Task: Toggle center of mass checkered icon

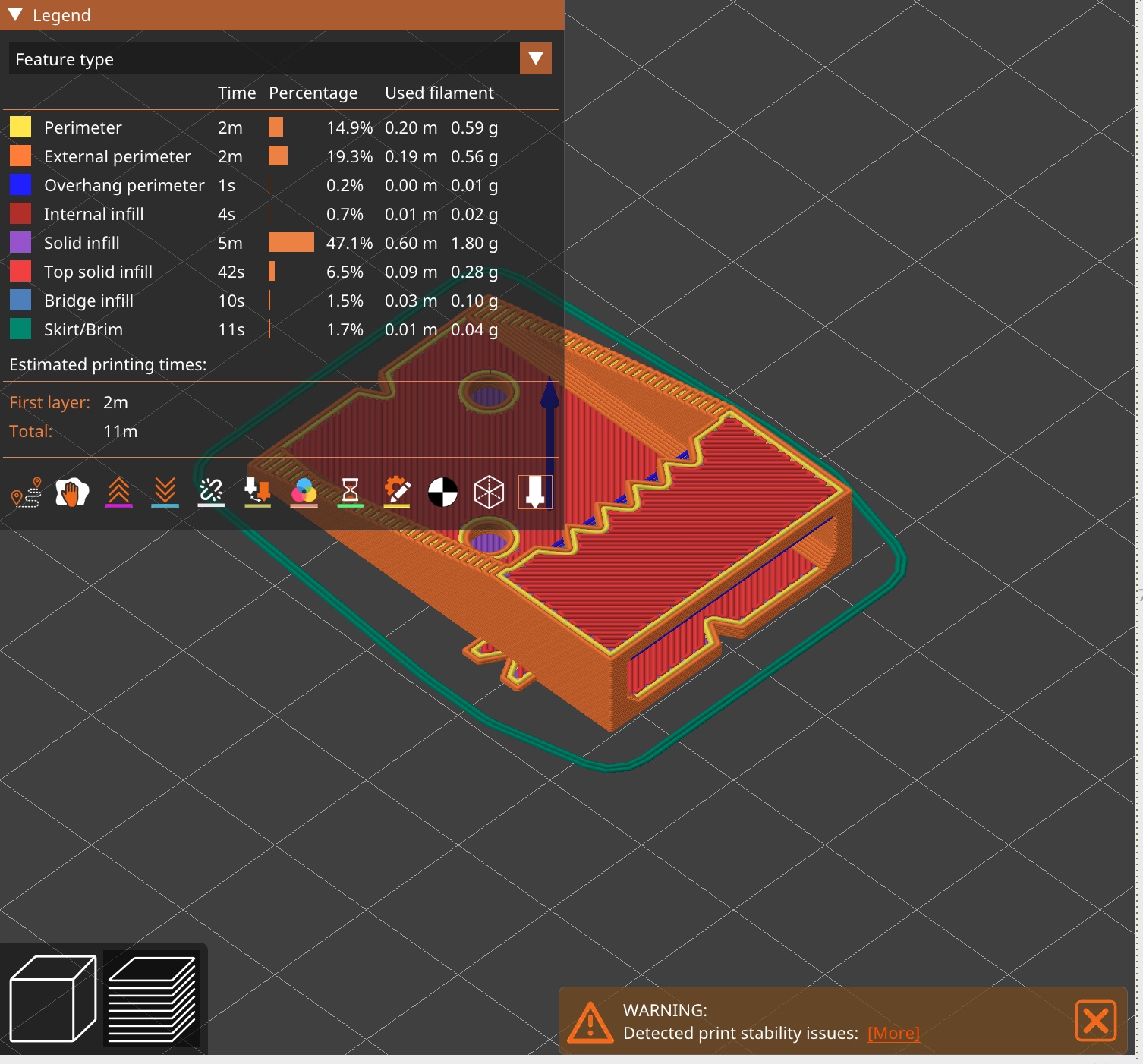Action: click(x=444, y=492)
